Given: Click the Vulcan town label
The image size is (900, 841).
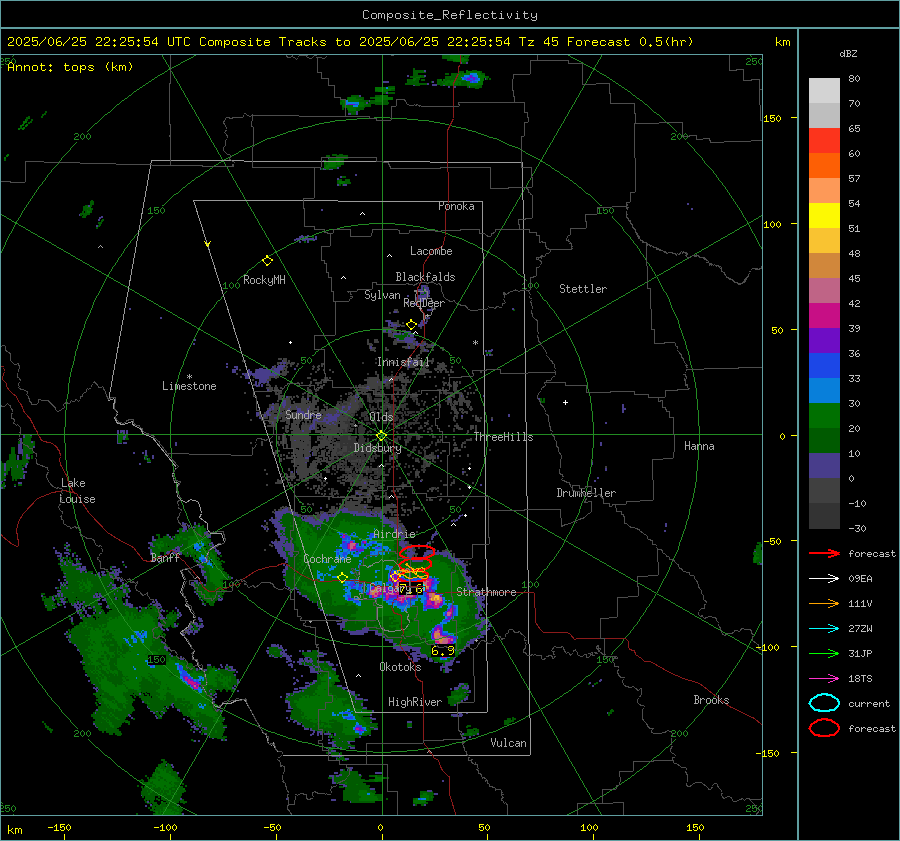Looking at the screenshot, I should pyautogui.click(x=508, y=743).
